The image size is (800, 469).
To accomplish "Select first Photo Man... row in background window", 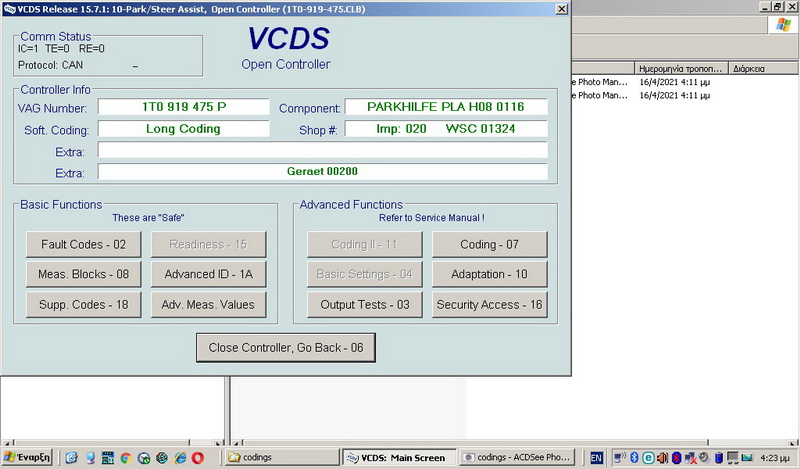I will [x=600, y=82].
